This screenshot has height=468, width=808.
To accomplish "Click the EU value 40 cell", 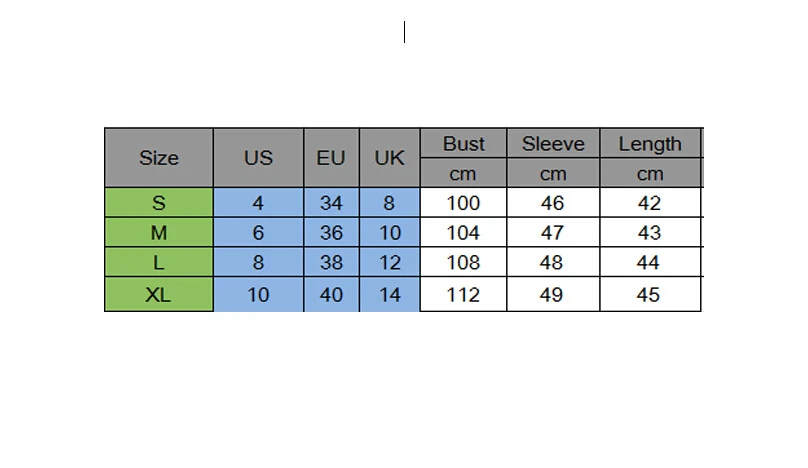I will pos(331,294).
